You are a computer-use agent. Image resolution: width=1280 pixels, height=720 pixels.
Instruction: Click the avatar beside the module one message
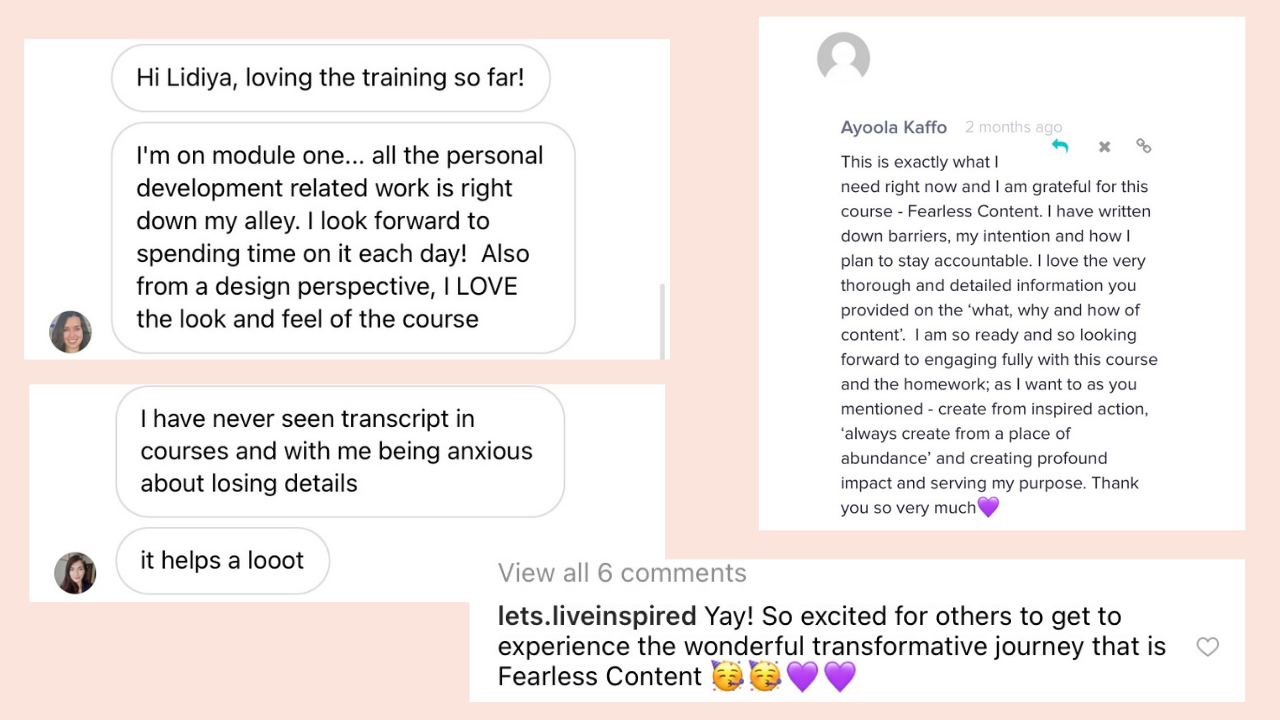coord(71,332)
